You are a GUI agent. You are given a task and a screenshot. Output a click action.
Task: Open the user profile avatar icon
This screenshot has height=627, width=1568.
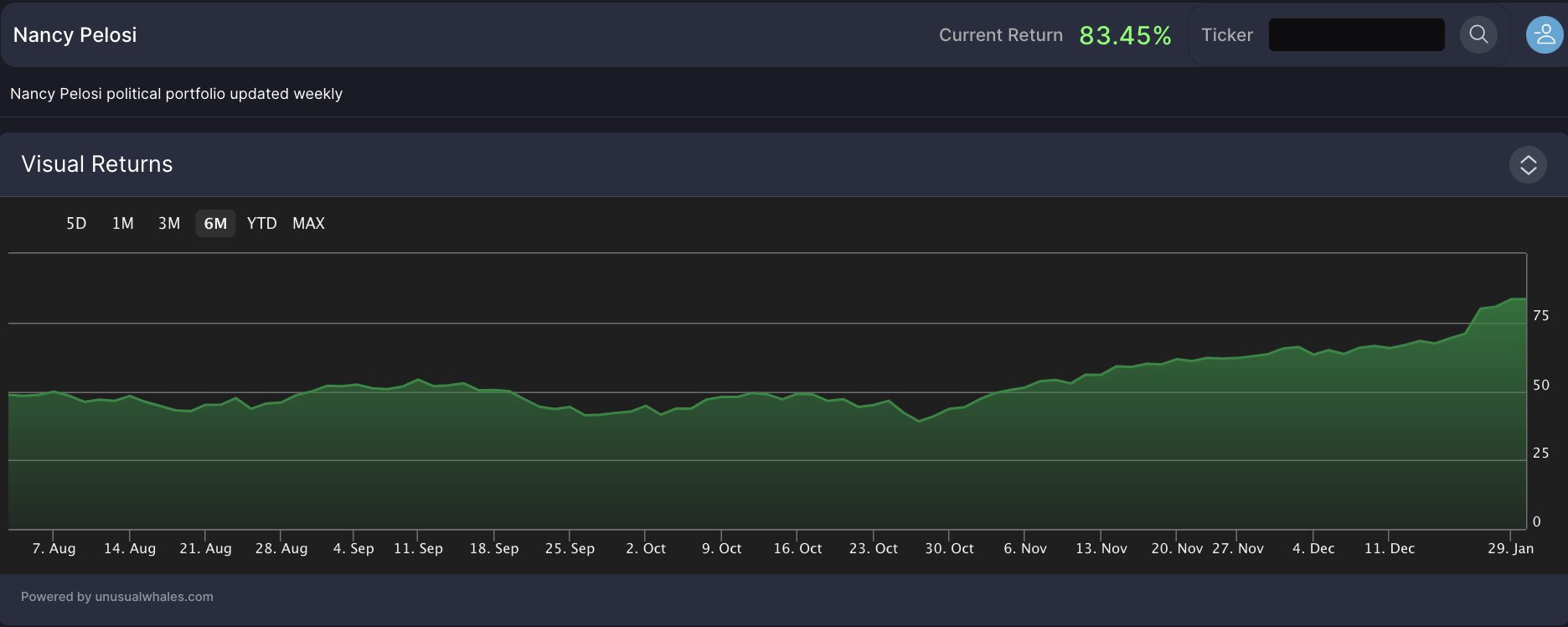pyautogui.click(x=1545, y=35)
